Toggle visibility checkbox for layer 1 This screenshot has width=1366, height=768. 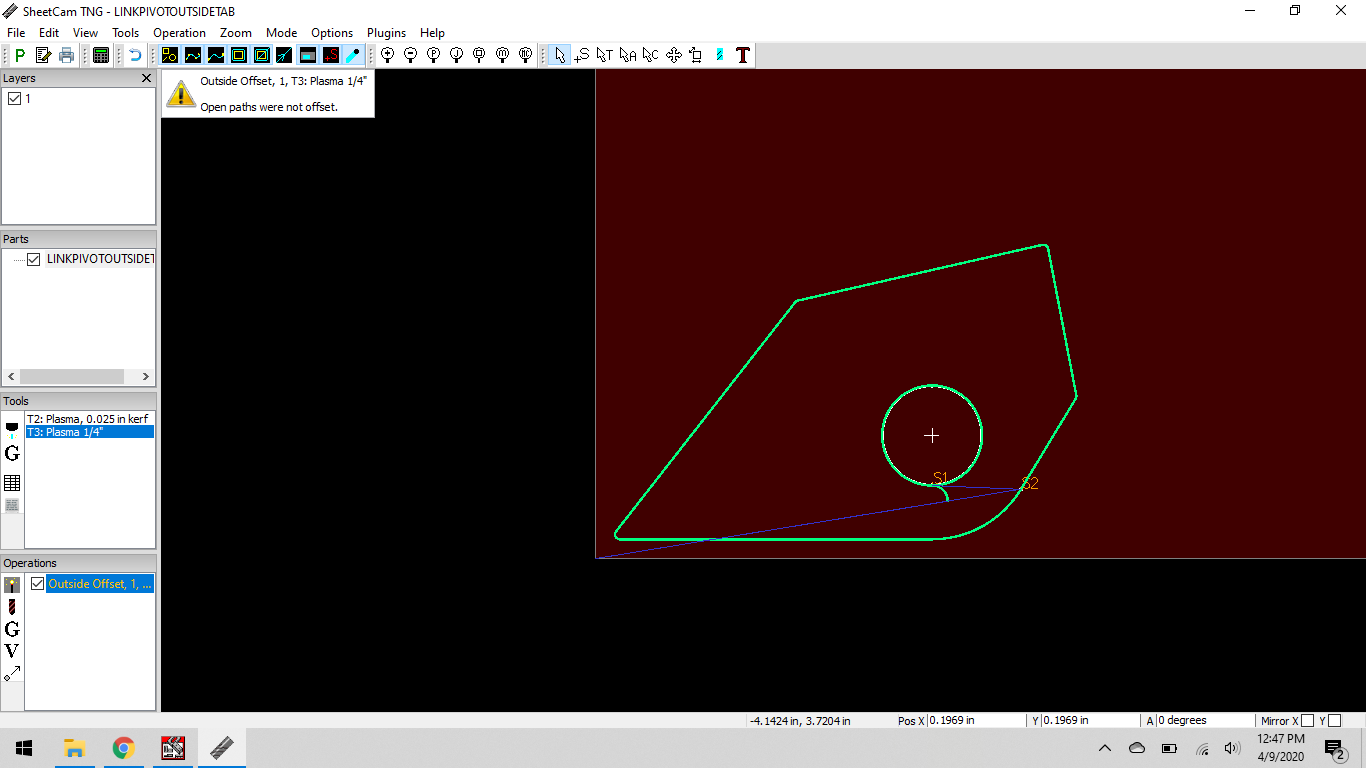pos(14,99)
